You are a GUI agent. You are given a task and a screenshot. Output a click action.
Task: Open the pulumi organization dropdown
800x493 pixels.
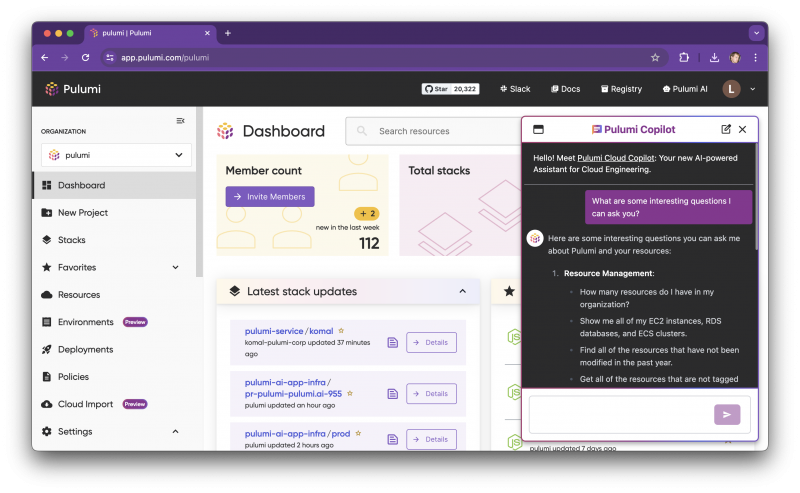[116, 155]
